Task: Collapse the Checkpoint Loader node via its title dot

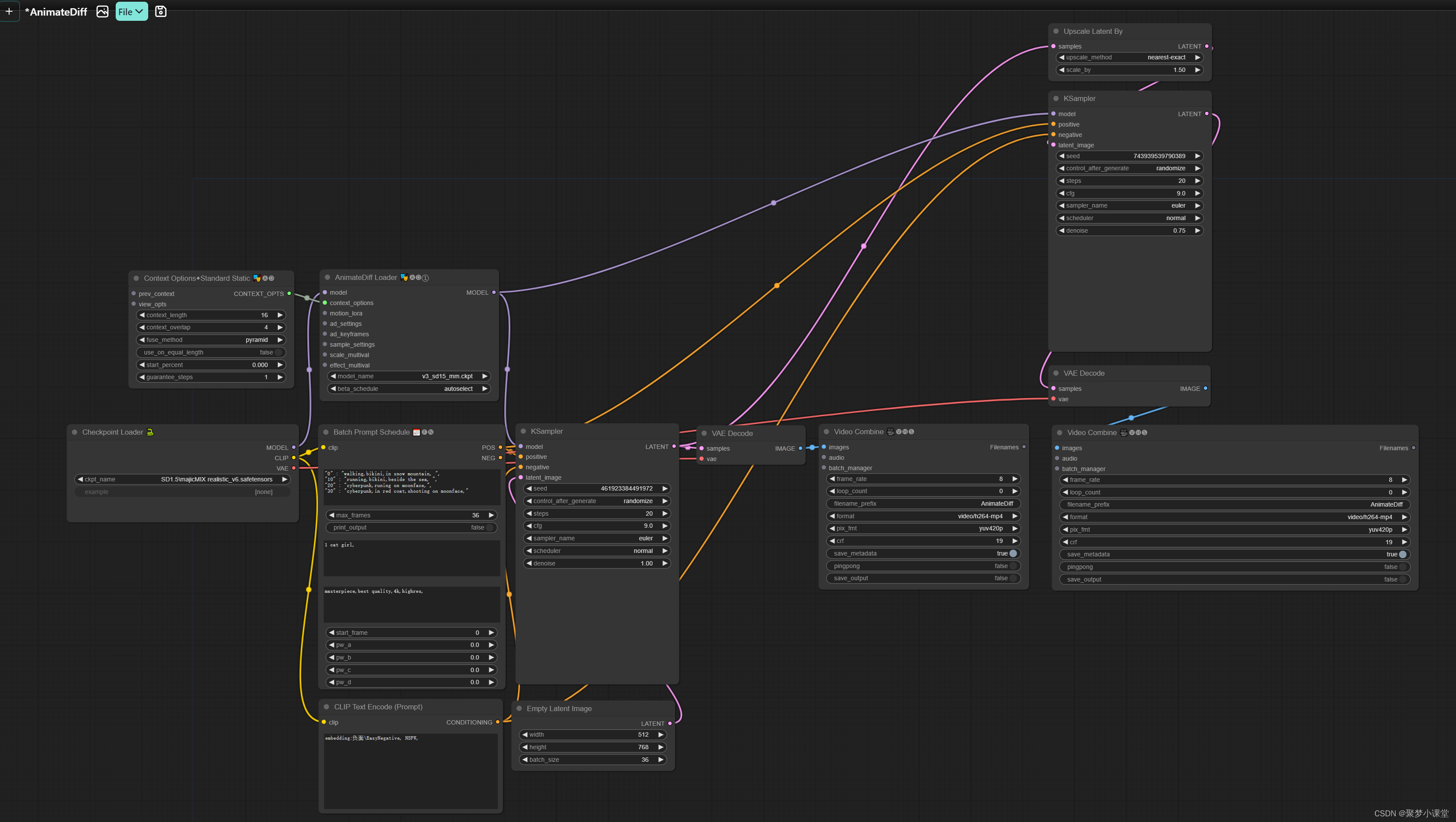Action: pos(75,432)
